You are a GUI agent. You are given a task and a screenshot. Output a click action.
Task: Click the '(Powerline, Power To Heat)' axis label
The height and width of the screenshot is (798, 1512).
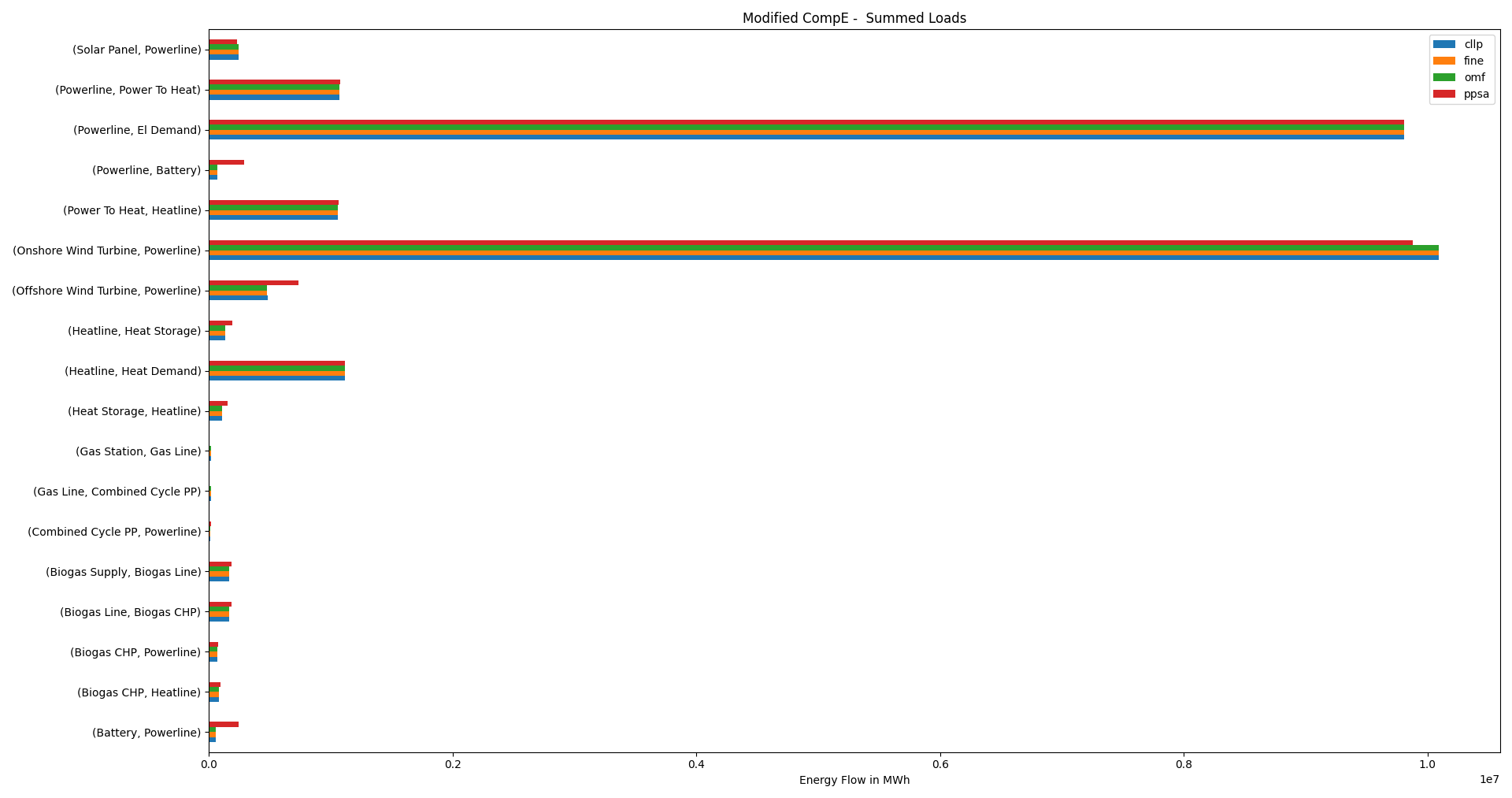[x=128, y=90]
